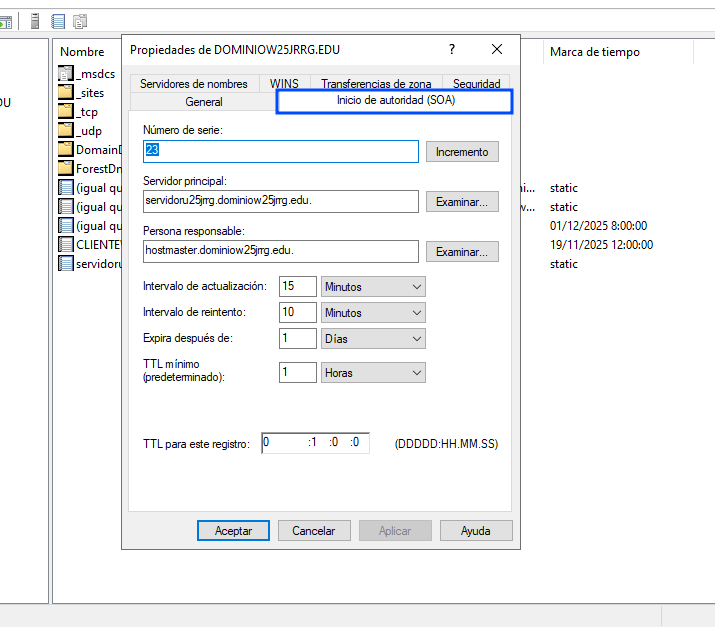The height and width of the screenshot is (627, 715).
Task: Select the servidoru record icon
Action: (x=66, y=264)
